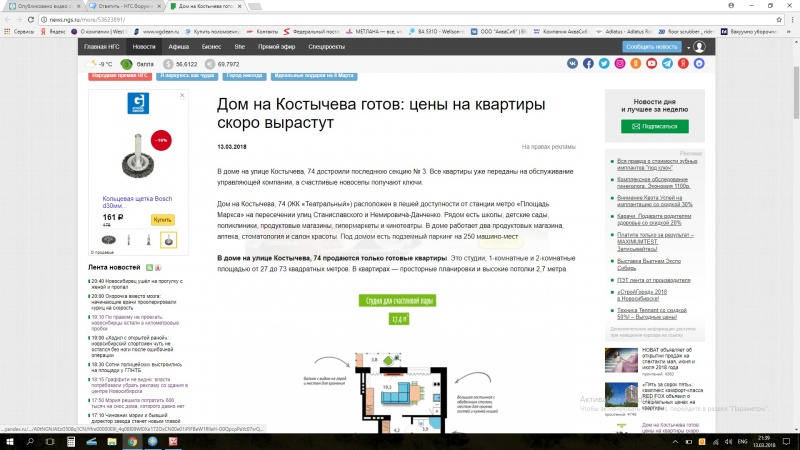The height and width of the screenshot is (450, 800).
Task: Click the green traffic score circle
Action: click(126, 64)
